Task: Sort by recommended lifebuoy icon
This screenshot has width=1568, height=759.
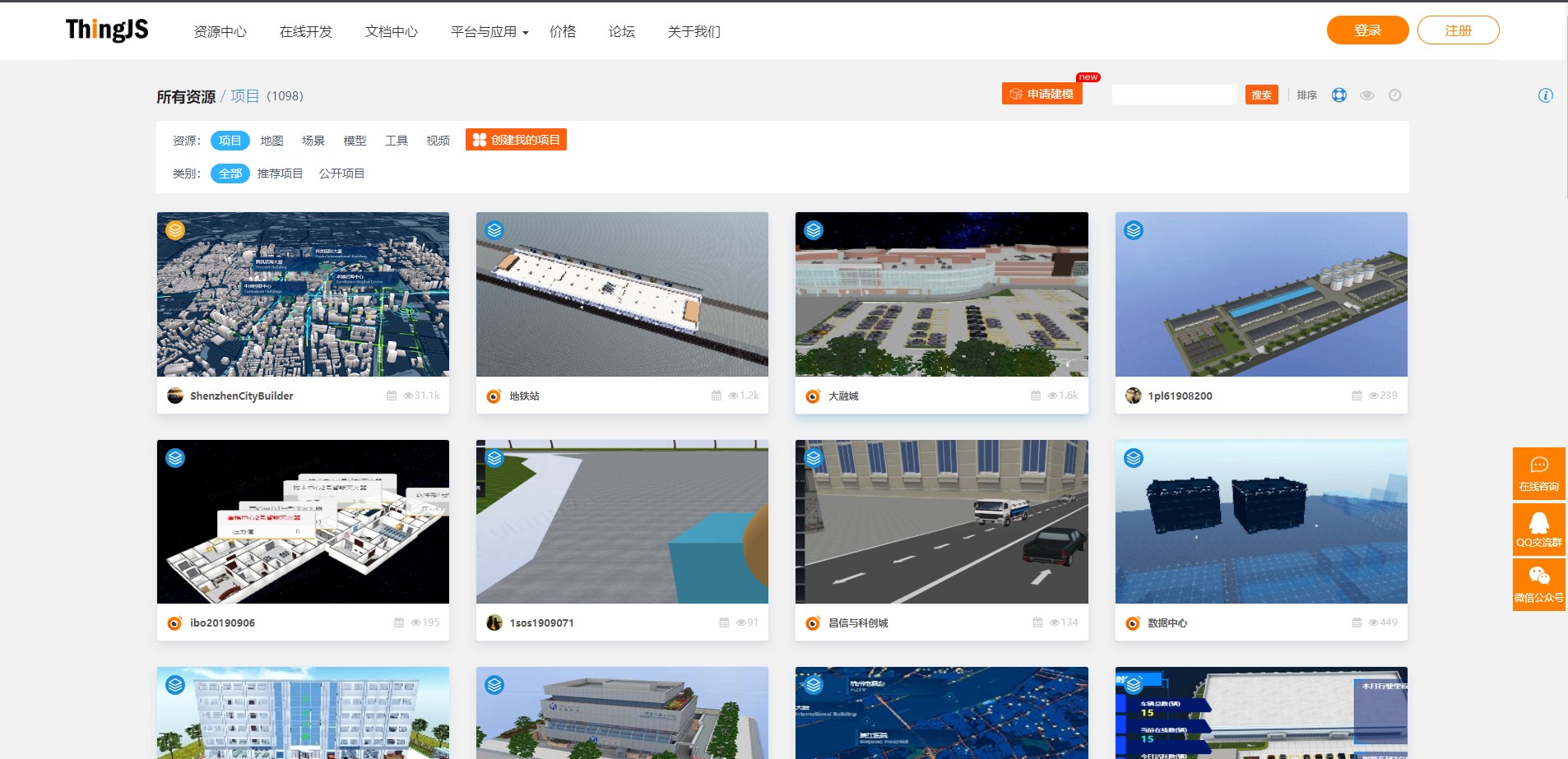Action: [x=1339, y=95]
